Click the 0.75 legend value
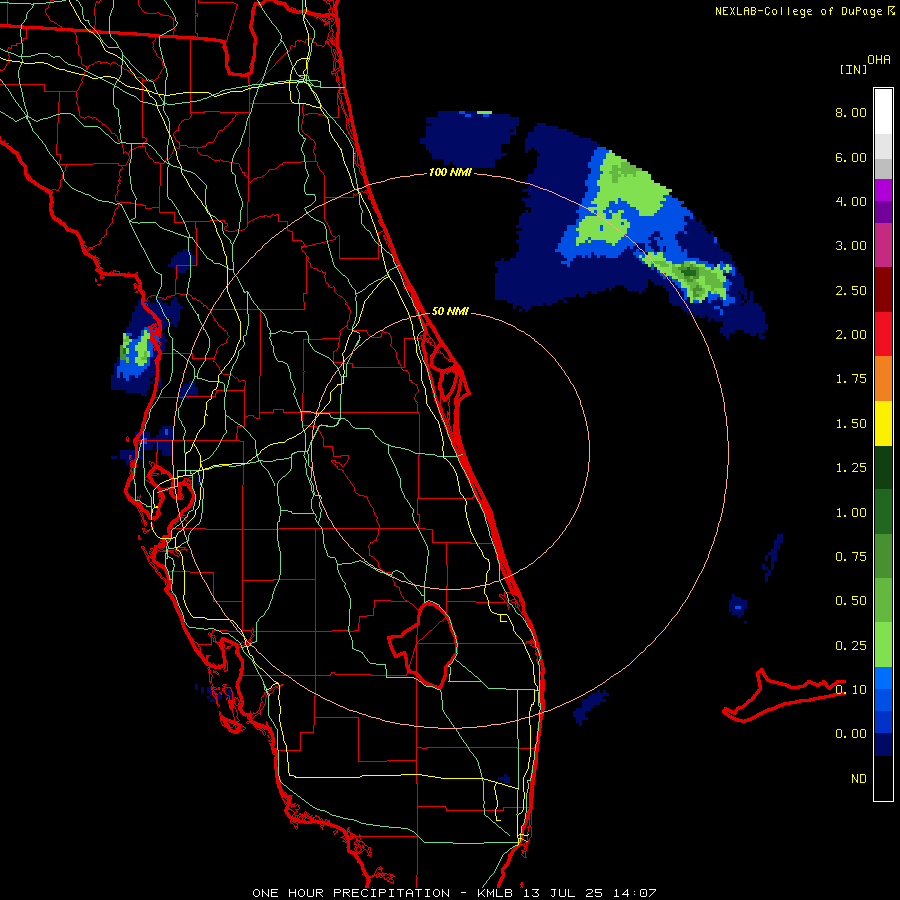Image resolution: width=900 pixels, height=900 pixels. tap(851, 557)
